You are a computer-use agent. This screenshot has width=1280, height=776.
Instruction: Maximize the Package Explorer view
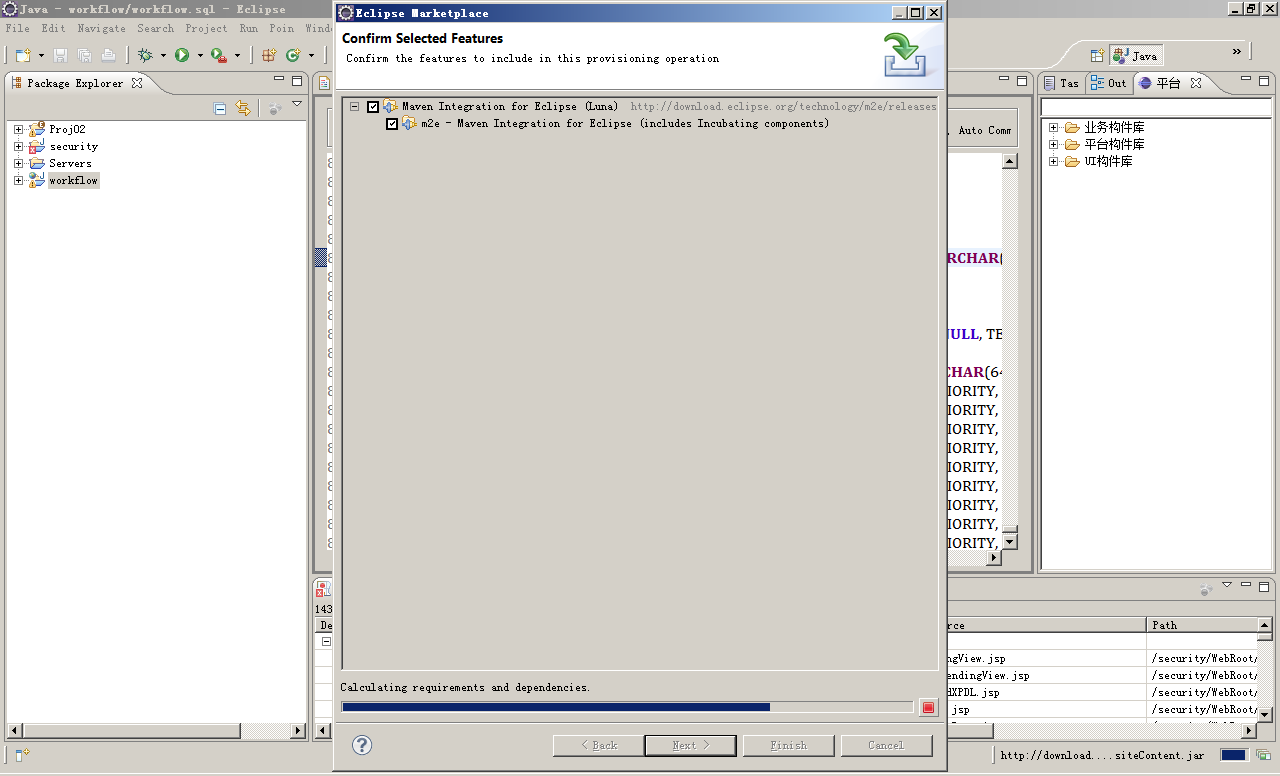tap(297, 80)
